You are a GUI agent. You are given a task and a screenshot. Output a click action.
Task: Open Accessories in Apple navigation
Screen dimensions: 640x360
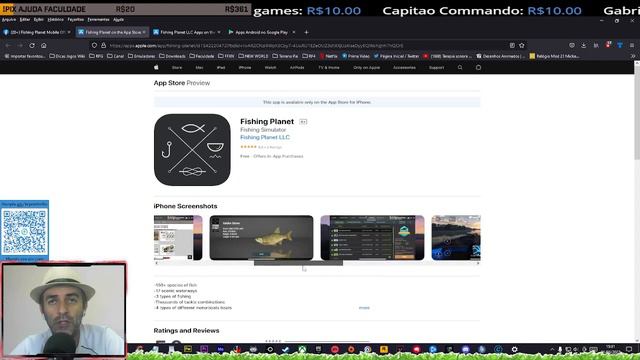404,67
